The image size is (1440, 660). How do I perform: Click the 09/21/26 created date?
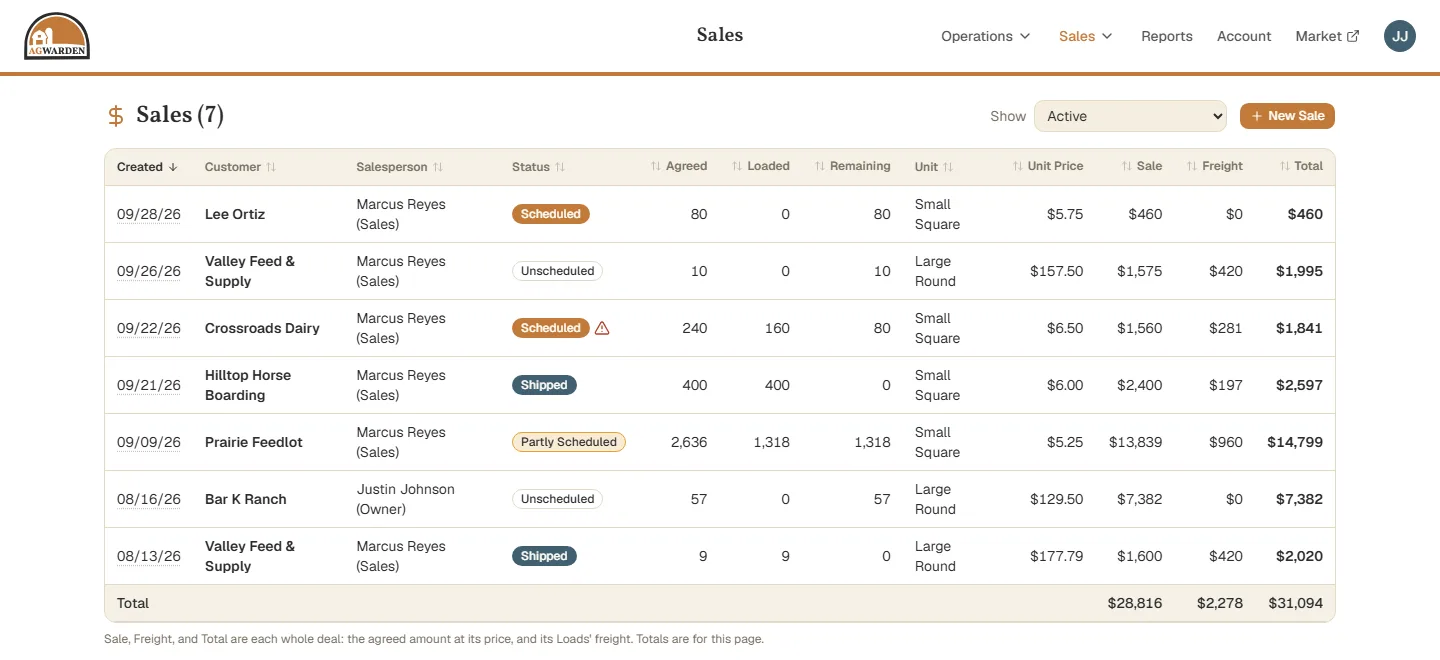(x=149, y=385)
